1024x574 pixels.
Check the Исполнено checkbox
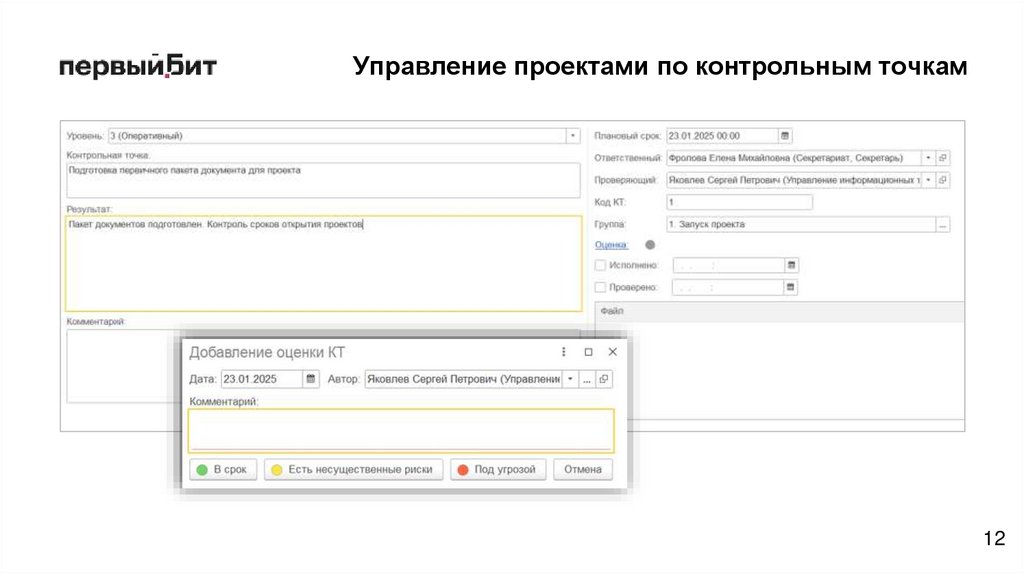(x=601, y=266)
